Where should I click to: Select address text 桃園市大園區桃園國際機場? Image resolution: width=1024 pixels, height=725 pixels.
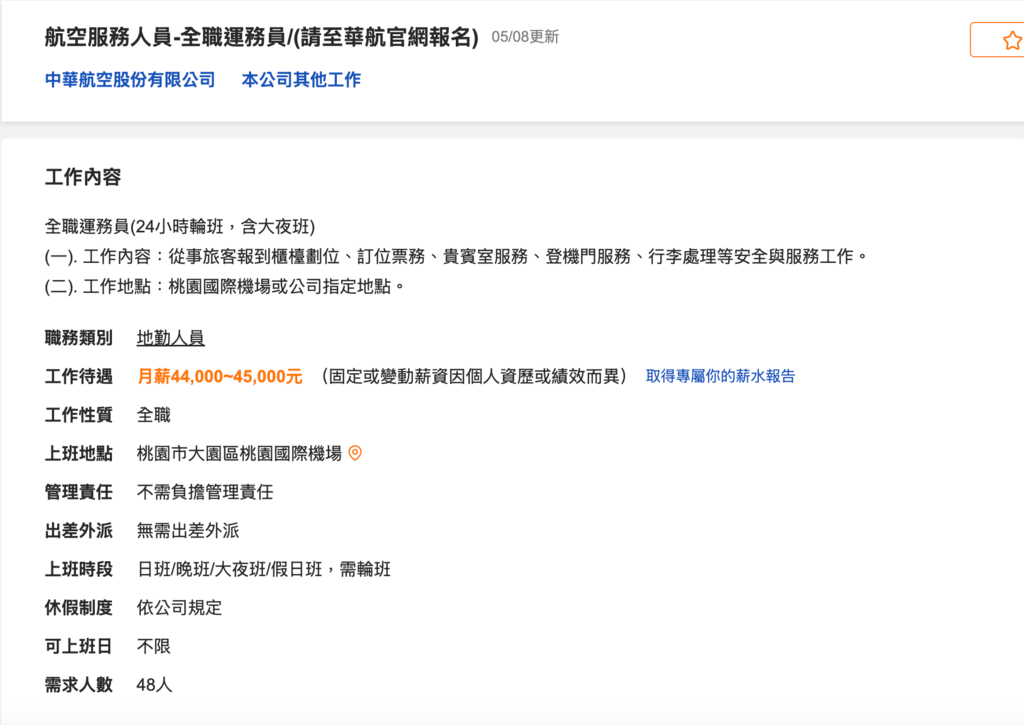coord(239,453)
